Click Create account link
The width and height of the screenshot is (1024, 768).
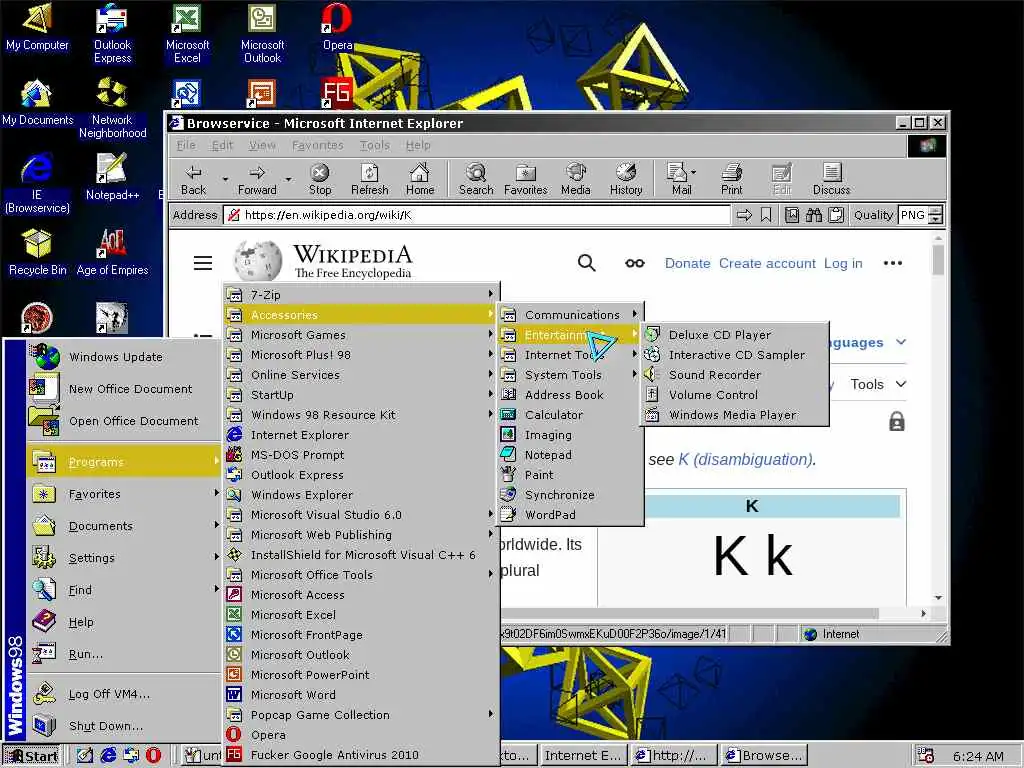click(x=767, y=263)
